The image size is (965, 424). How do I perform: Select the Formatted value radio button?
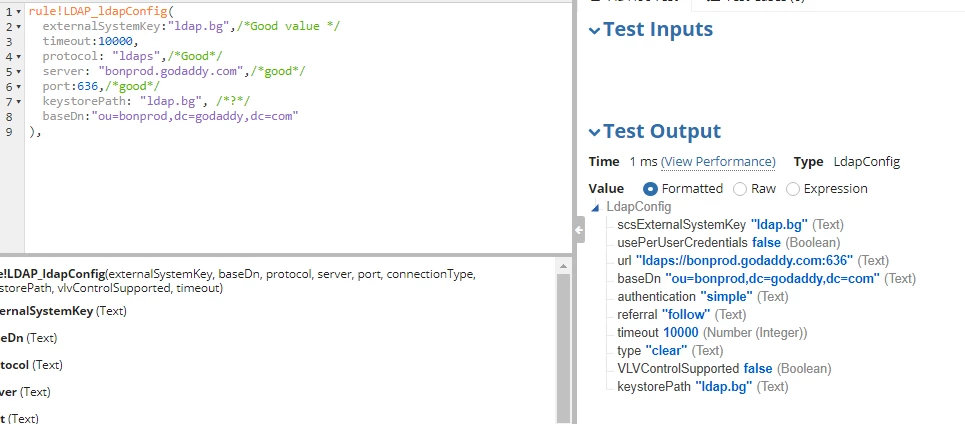[650, 189]
